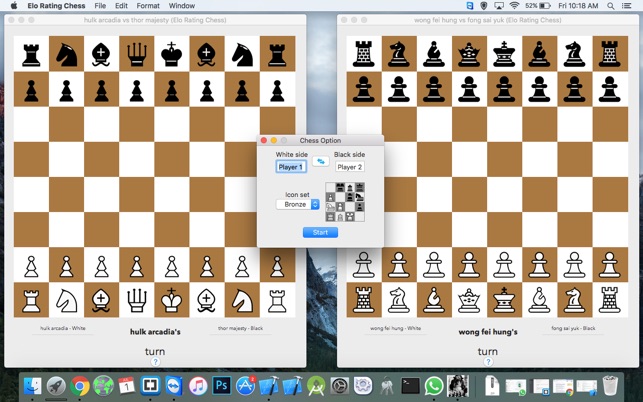The width and height of the screenshot is (643, 402).
Task: Click the swap sides arrows button
Action: 321,161
